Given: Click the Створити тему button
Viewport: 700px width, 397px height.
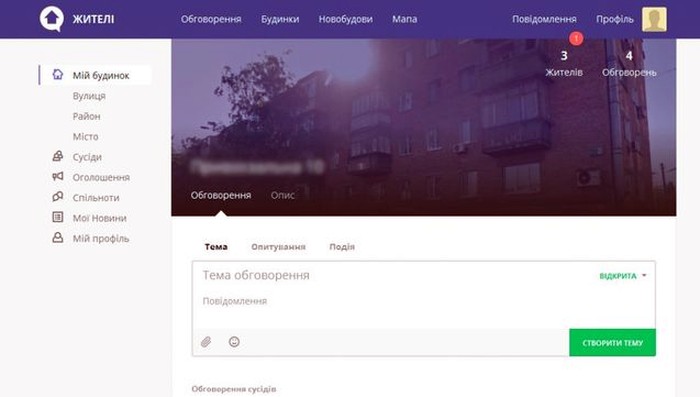Looking at the screenshot, I should pos(612,343).
